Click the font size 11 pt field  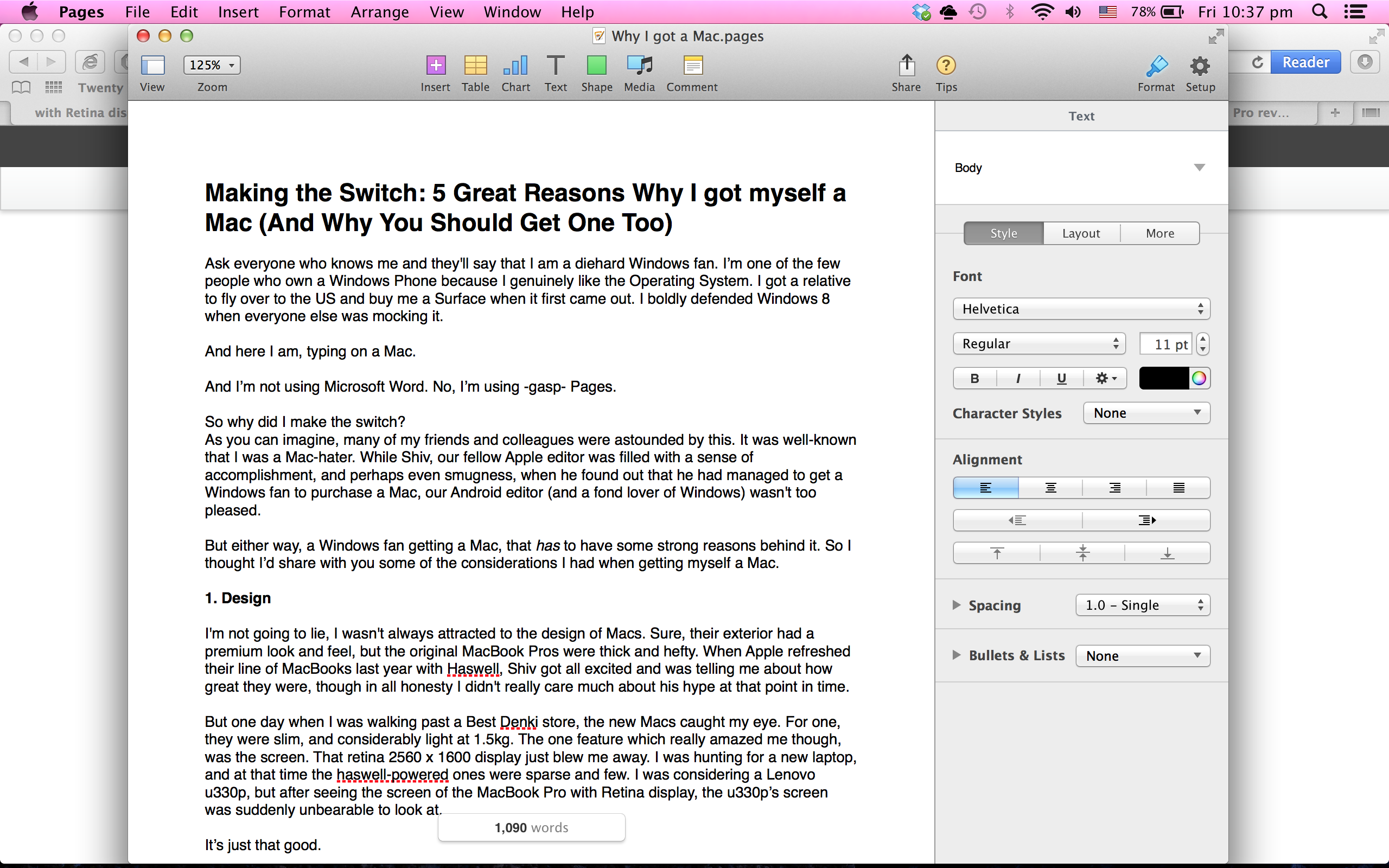point(1165,344)
